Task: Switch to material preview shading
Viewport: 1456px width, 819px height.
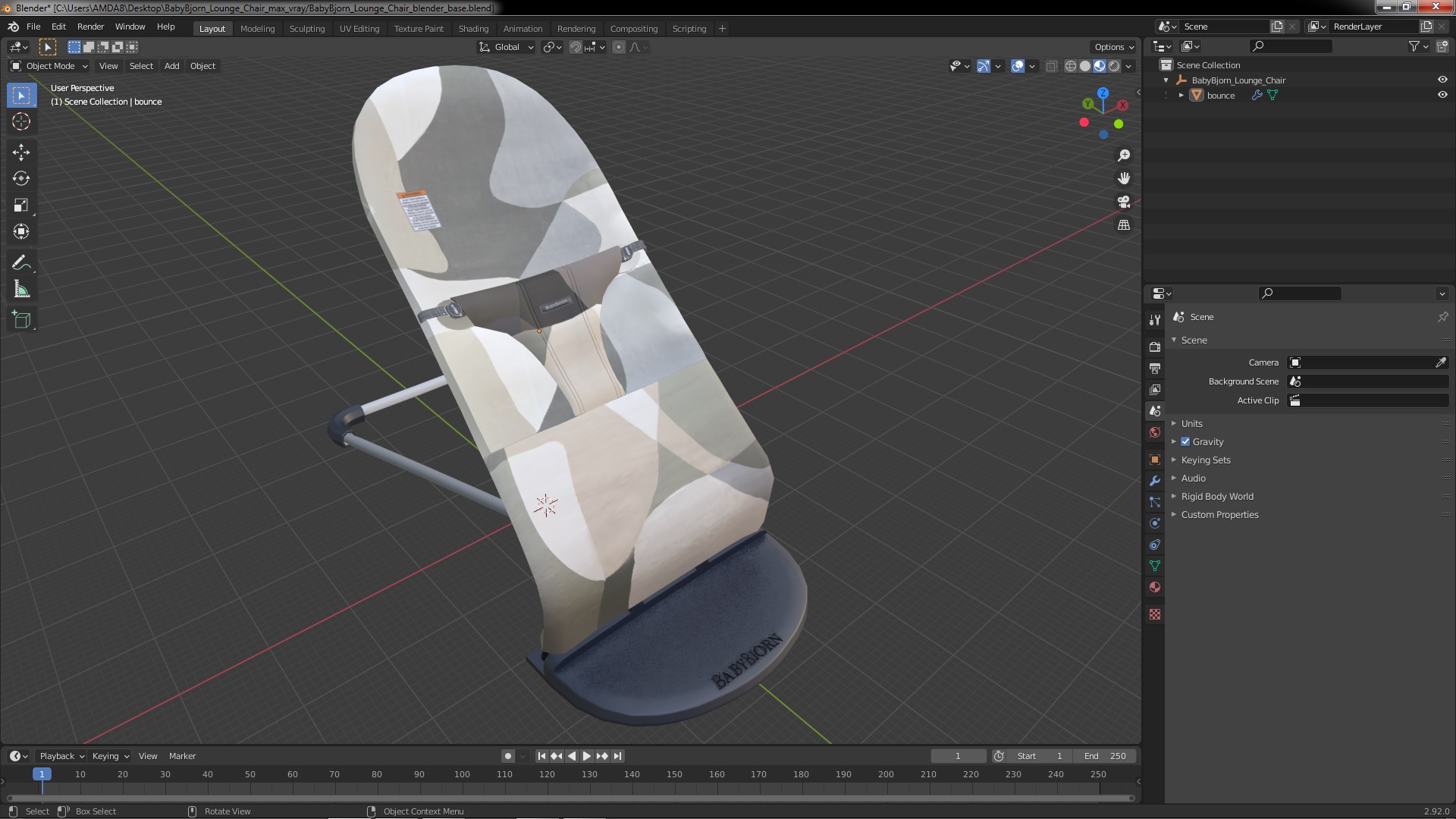Action: [1100, 66]
